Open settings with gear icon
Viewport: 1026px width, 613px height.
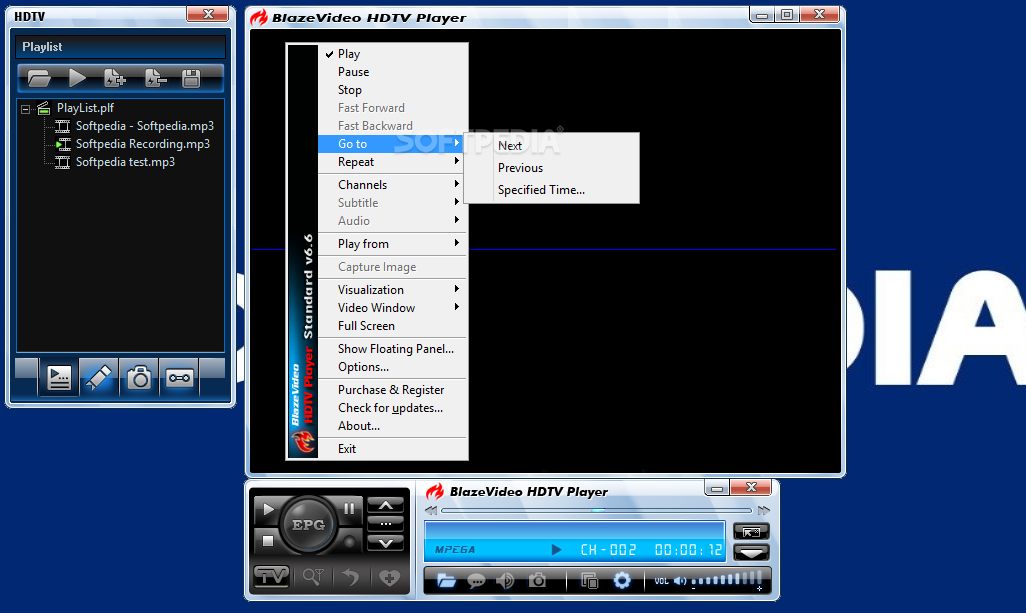pyautogui.click(x=622, y=580)
